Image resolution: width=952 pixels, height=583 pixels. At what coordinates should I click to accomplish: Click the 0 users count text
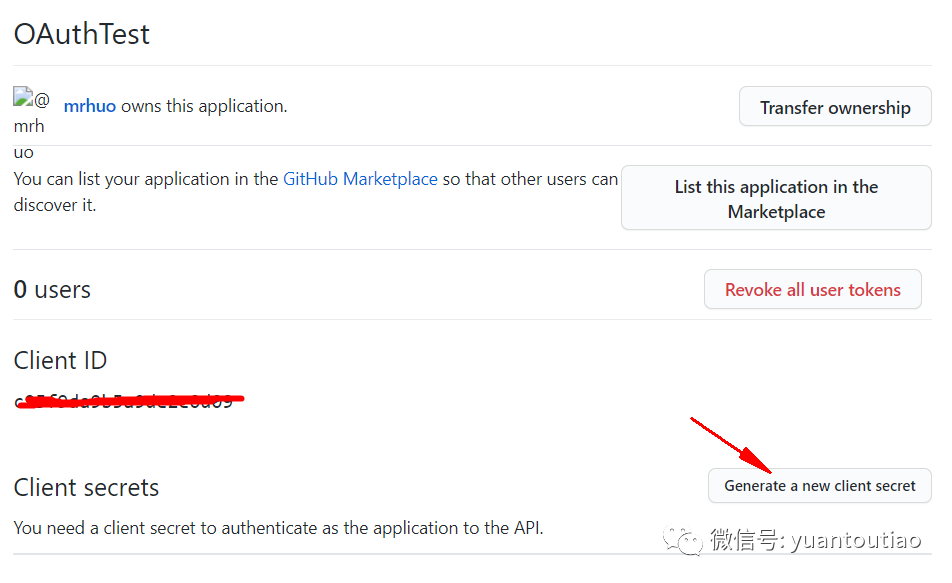52,290
